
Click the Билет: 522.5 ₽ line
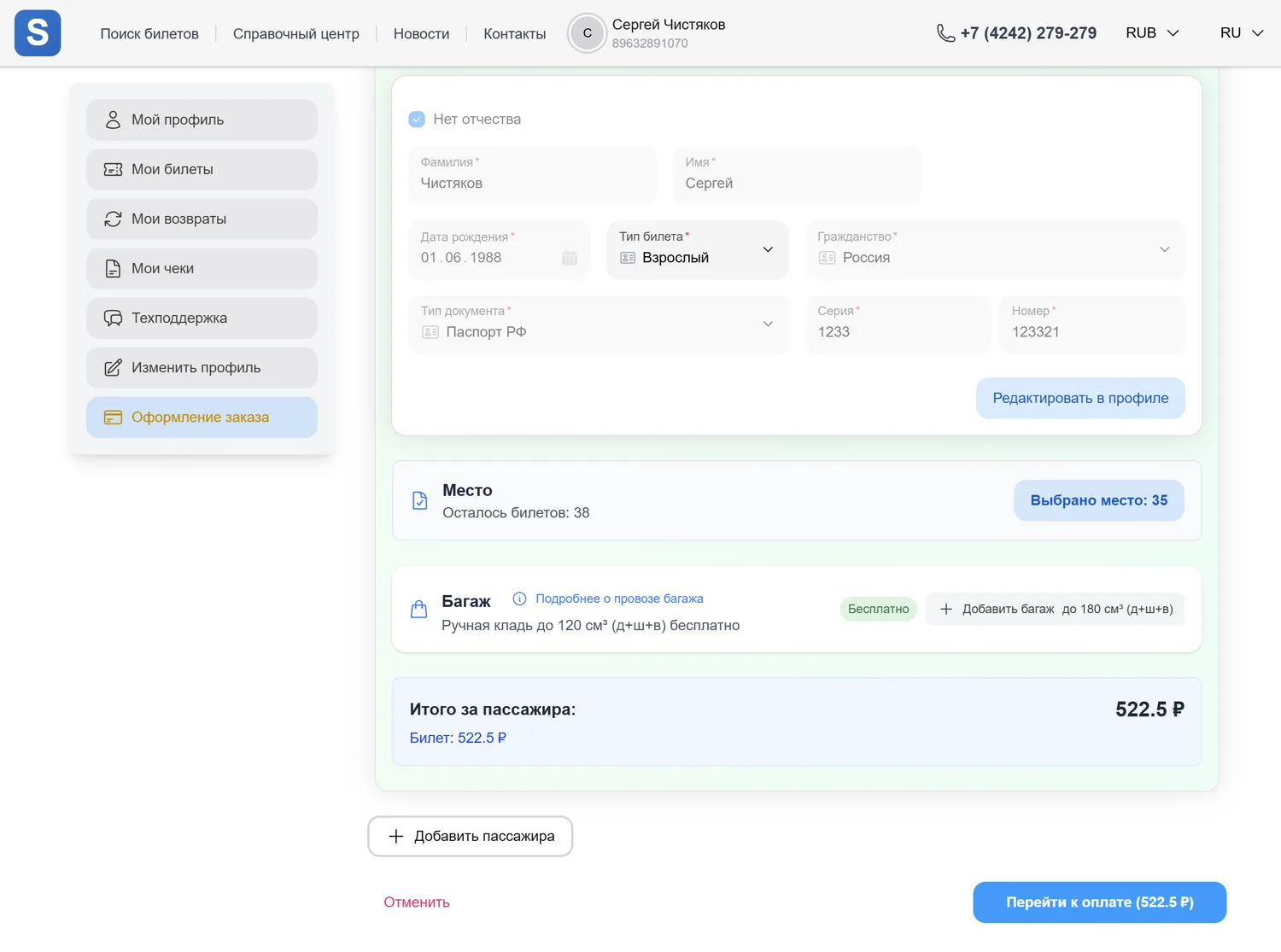[x=458, y=738]
